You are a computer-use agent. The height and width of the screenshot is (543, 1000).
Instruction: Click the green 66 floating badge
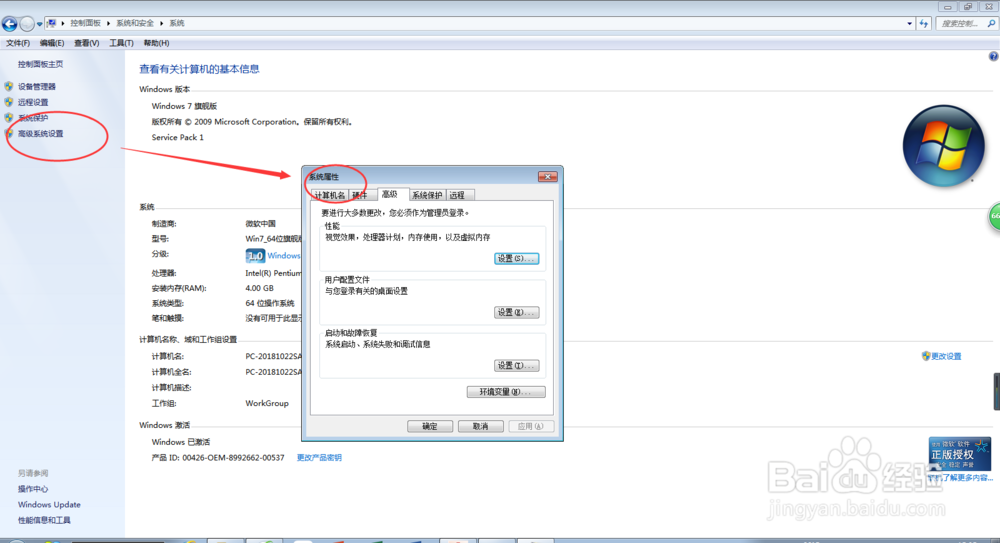tap(994, 216)
